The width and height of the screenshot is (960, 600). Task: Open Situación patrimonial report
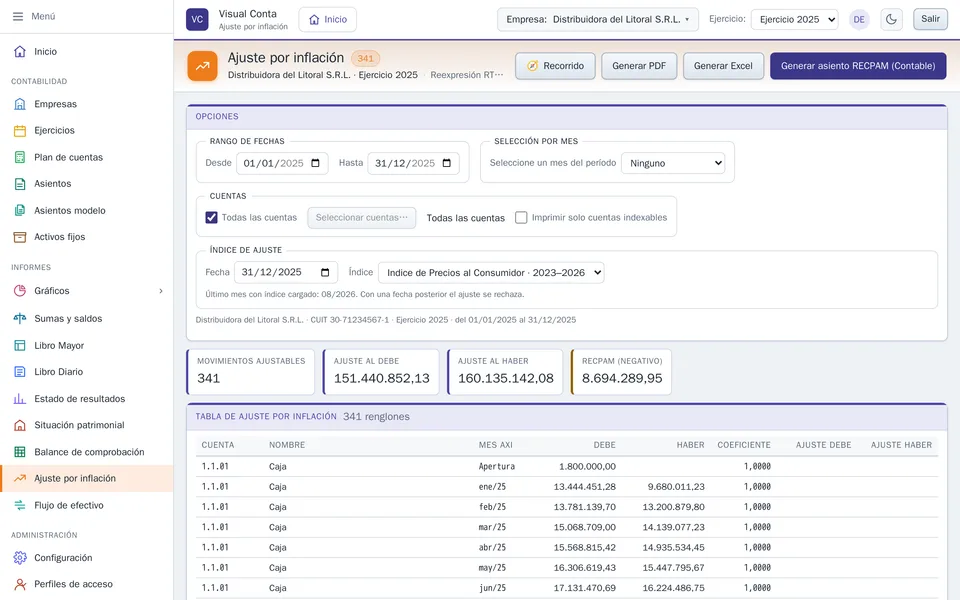click(x=86, y=425)
